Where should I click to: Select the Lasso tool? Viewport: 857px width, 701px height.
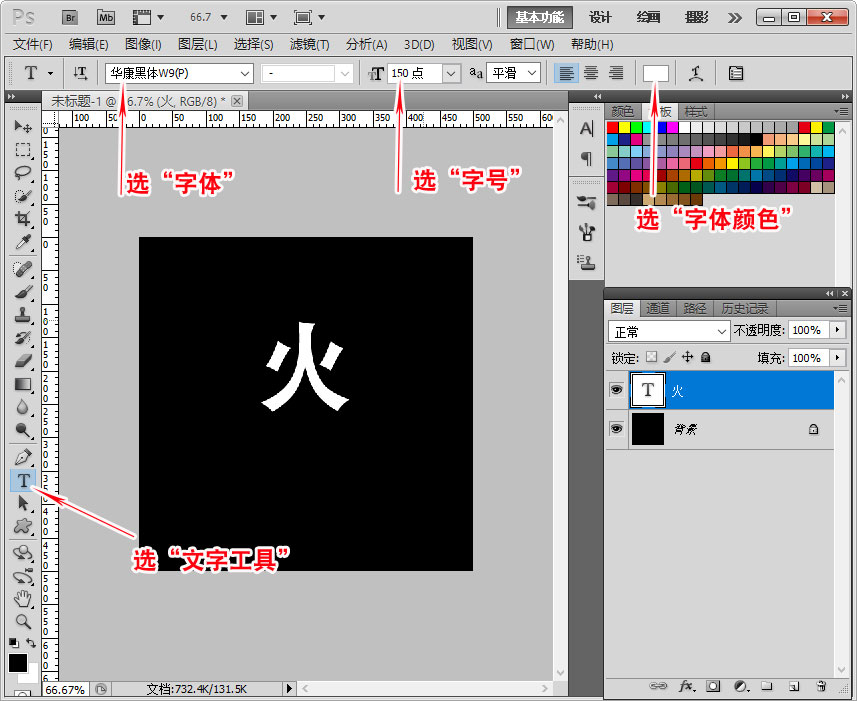pos(22,173)
